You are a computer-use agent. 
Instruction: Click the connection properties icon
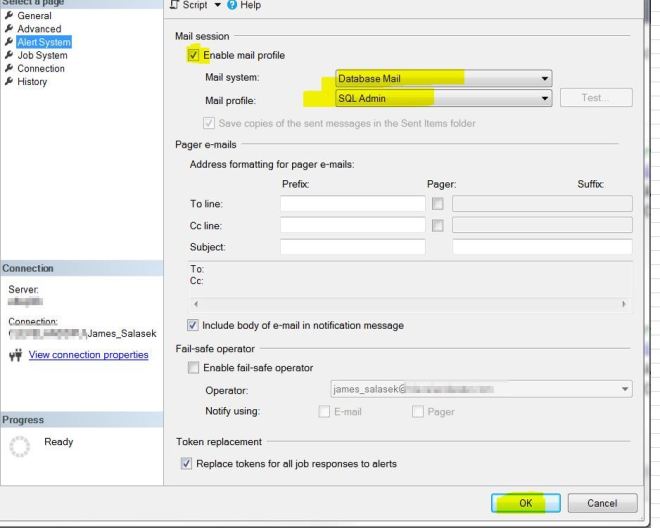(x=14, y=356)
